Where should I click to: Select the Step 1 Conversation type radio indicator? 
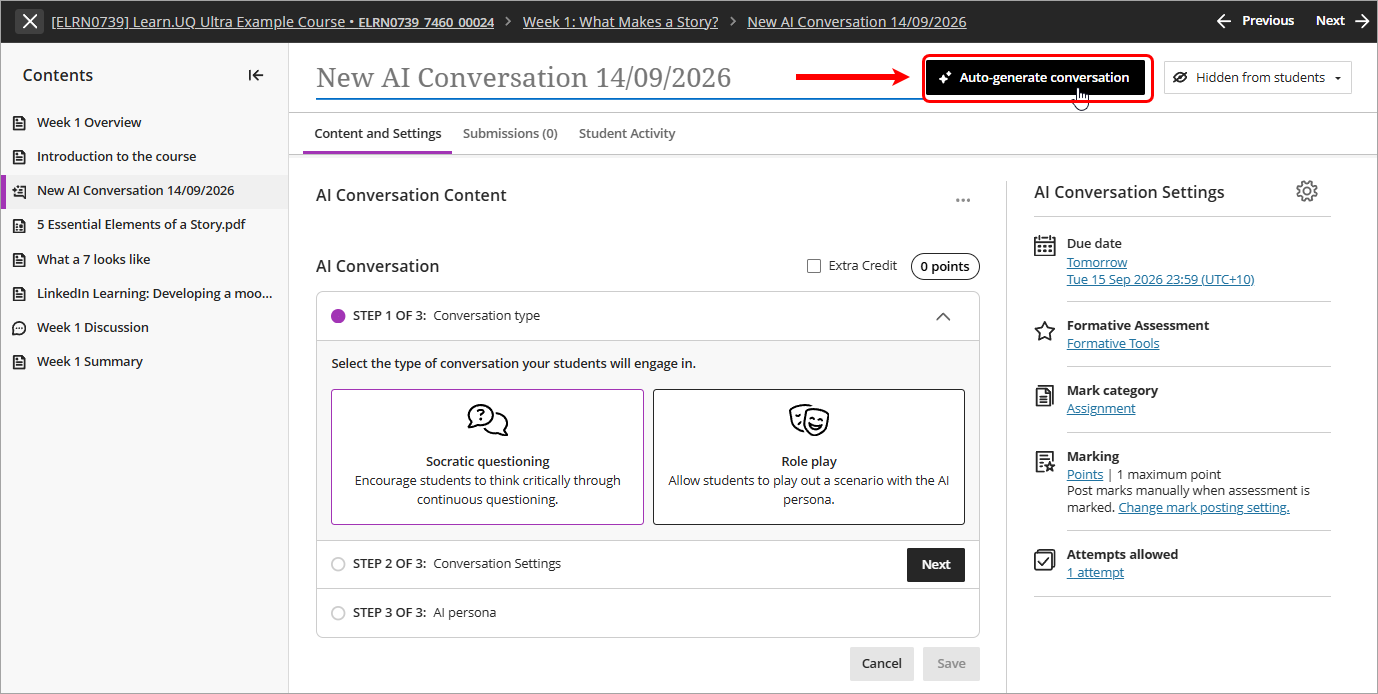[338, 316]
